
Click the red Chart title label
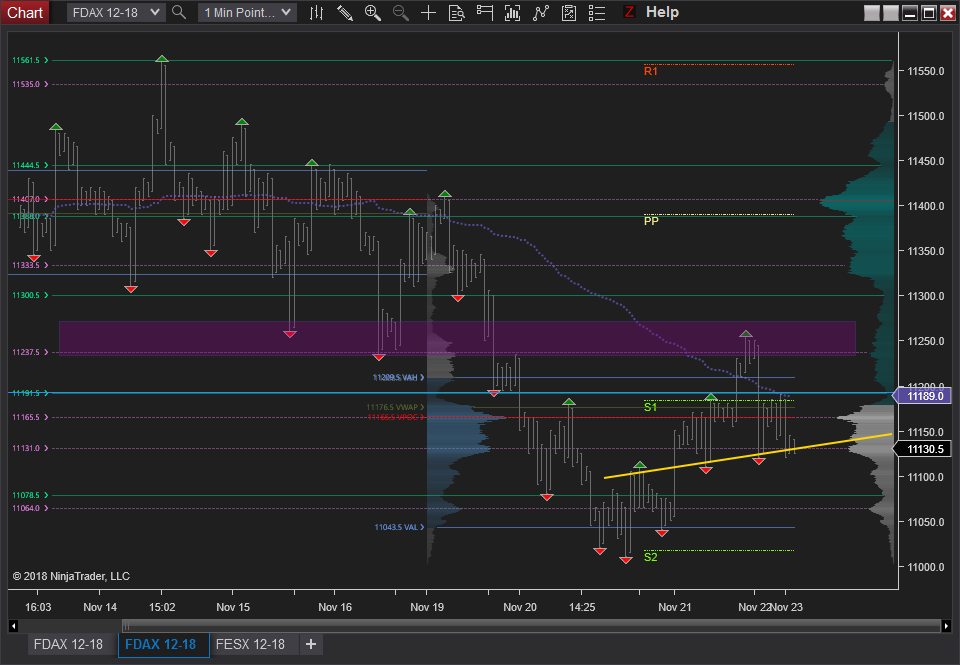tap(25, 13)
